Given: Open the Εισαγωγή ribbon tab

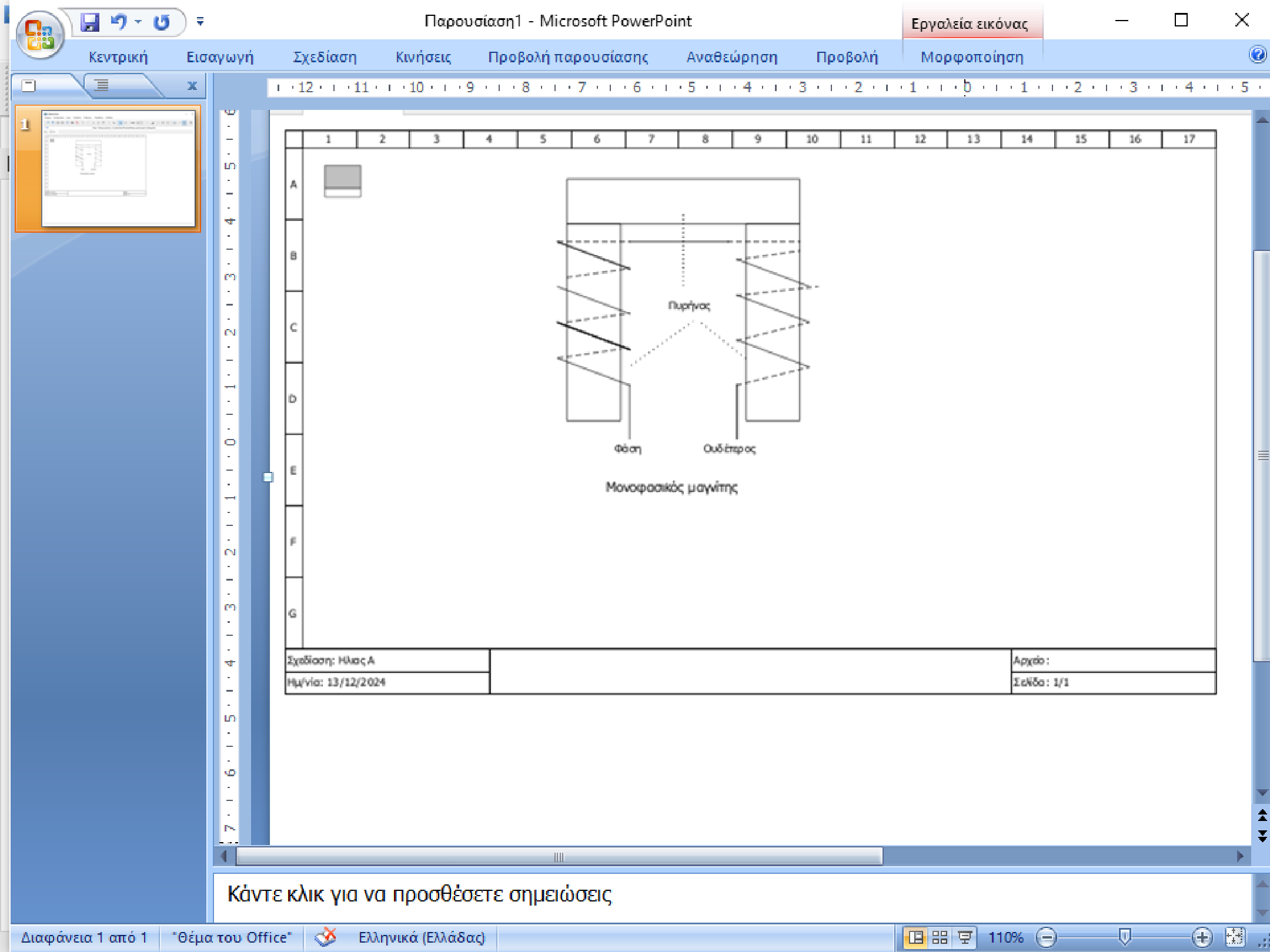Looking at the screenshot, I should tap(220, 57).
